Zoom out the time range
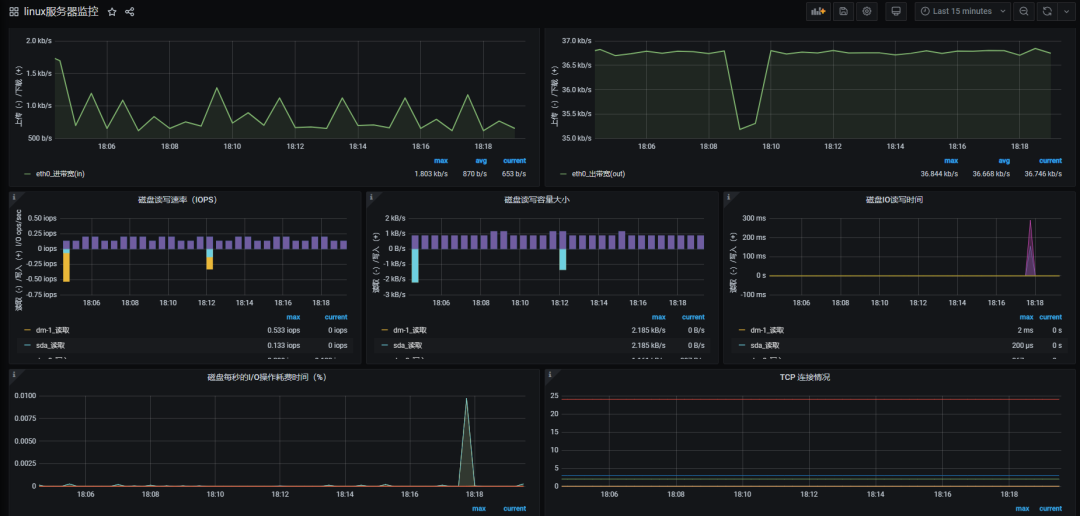Screen dimensions: 1080x516 click(1024, 11)
